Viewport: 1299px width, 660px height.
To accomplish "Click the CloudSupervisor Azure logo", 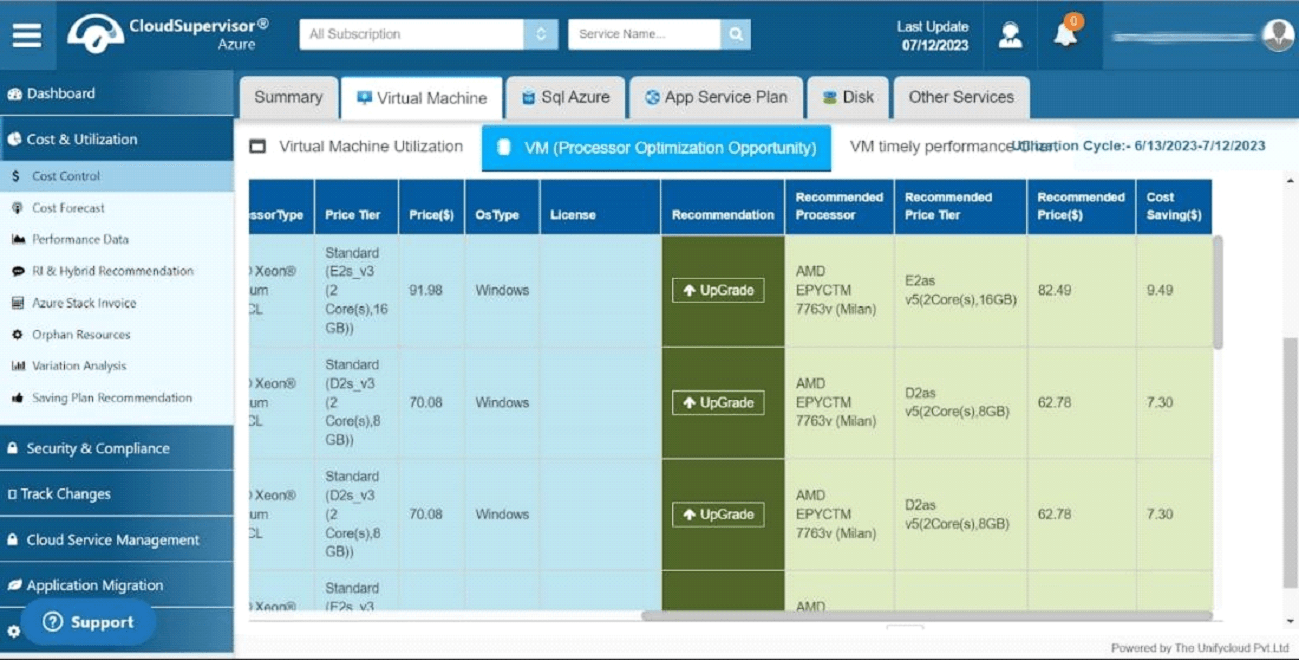I will tap(168, 34).
